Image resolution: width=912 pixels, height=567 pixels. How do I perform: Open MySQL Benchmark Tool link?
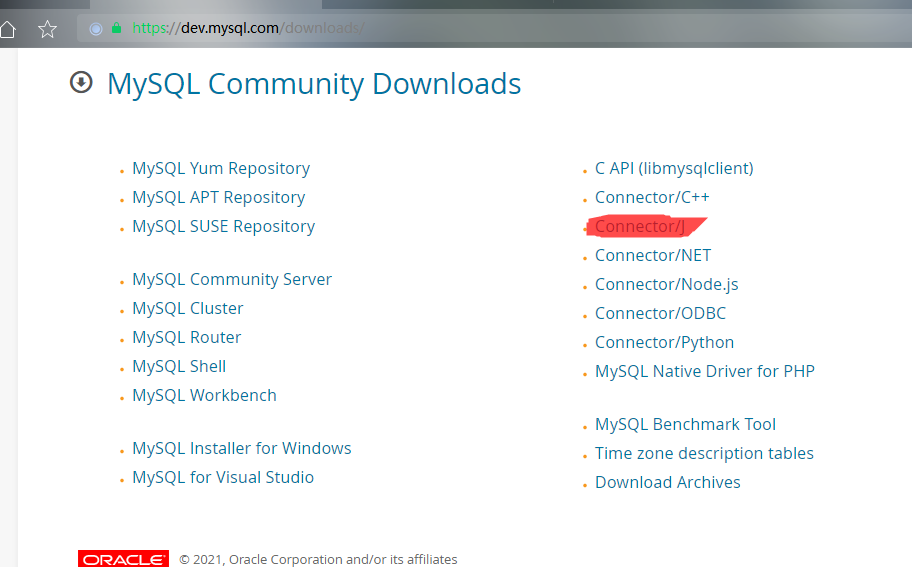tap(685, 425)
